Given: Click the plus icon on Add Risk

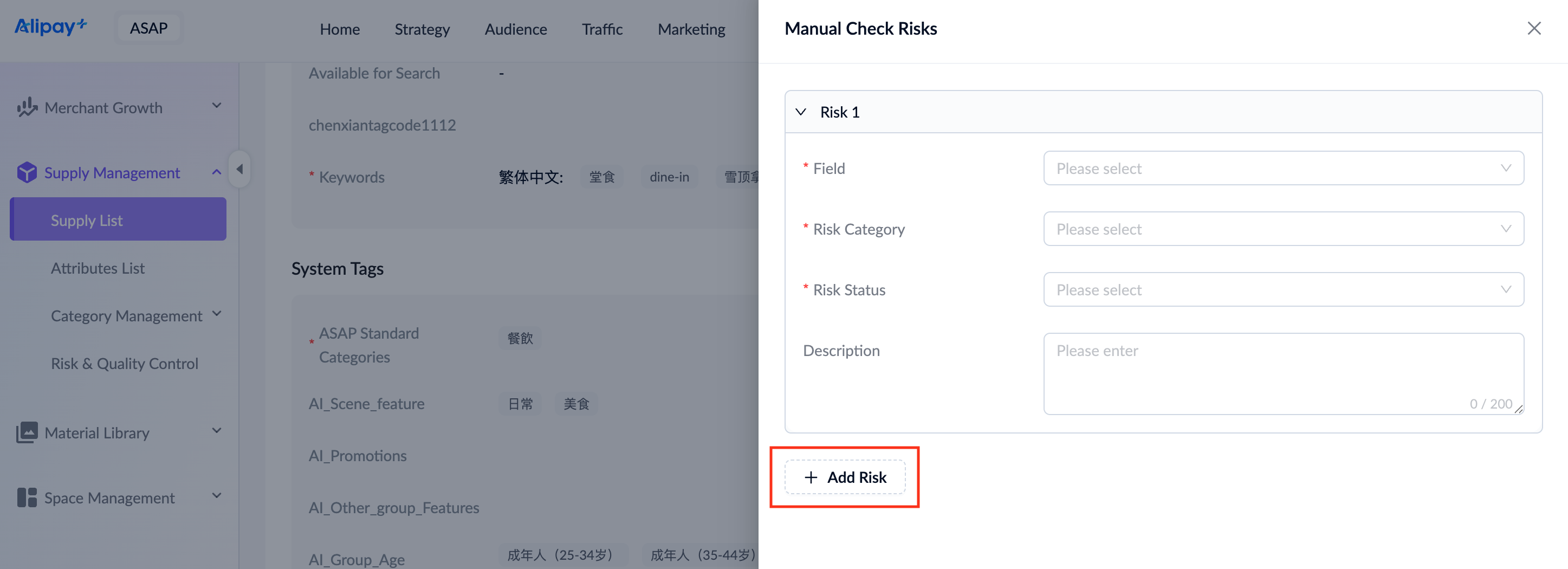Looking at the screenshot, I should click(x=811, y=478).
